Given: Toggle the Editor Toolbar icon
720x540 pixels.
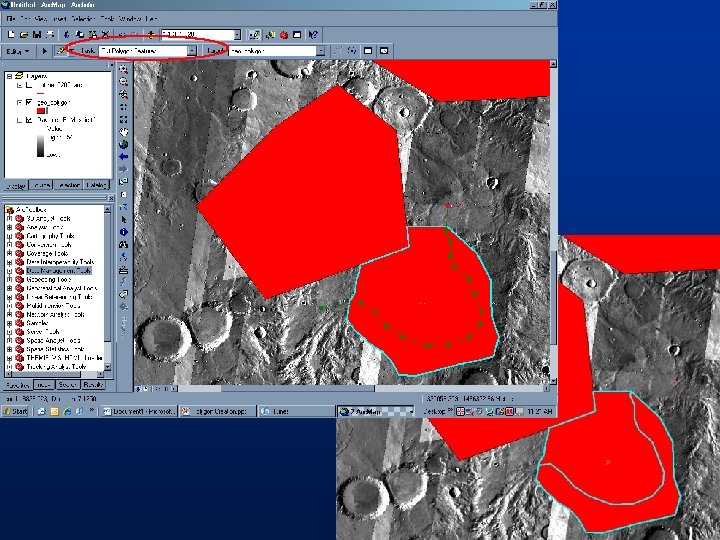Looking at the screenshot, I should (x=254, y=35).
